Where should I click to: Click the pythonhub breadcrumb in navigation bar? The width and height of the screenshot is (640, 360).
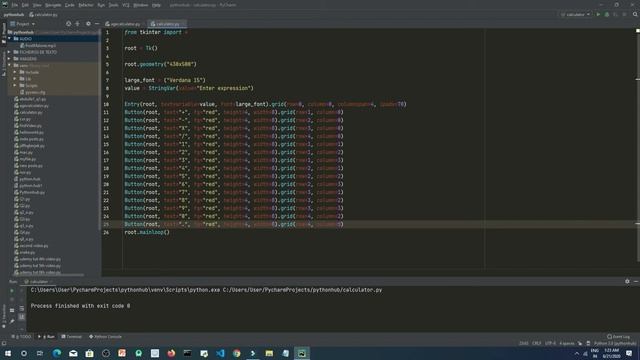pyautogui.click(x=14, y=15)
